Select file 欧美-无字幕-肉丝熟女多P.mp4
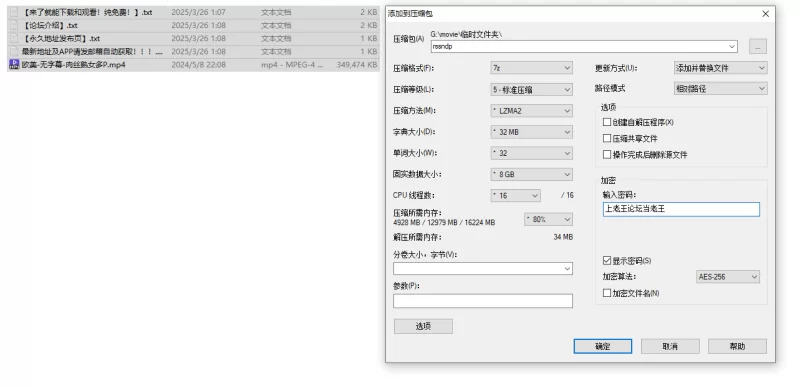Image resolution: width=800 pixels, height=388 pixels. [x=73, y=65]
